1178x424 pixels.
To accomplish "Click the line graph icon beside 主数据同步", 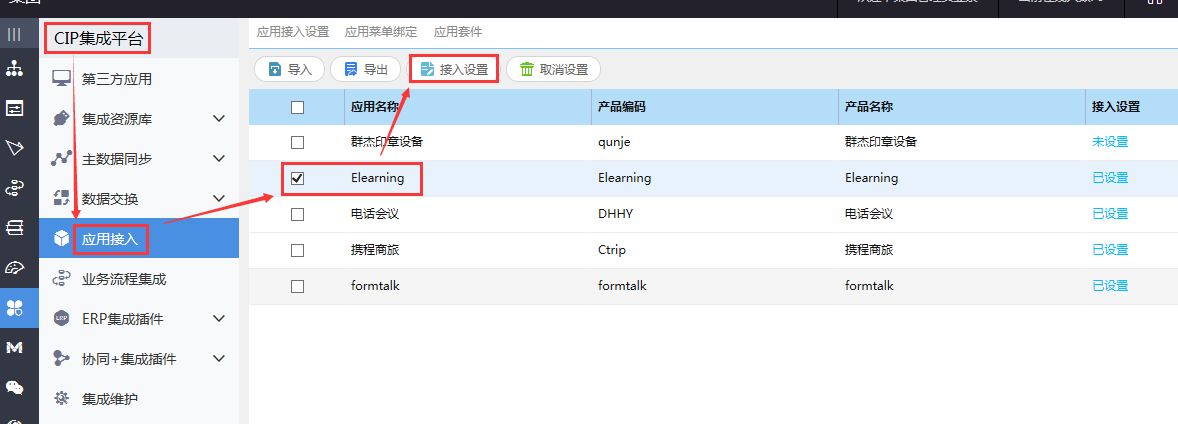I will tap(62, 159).
